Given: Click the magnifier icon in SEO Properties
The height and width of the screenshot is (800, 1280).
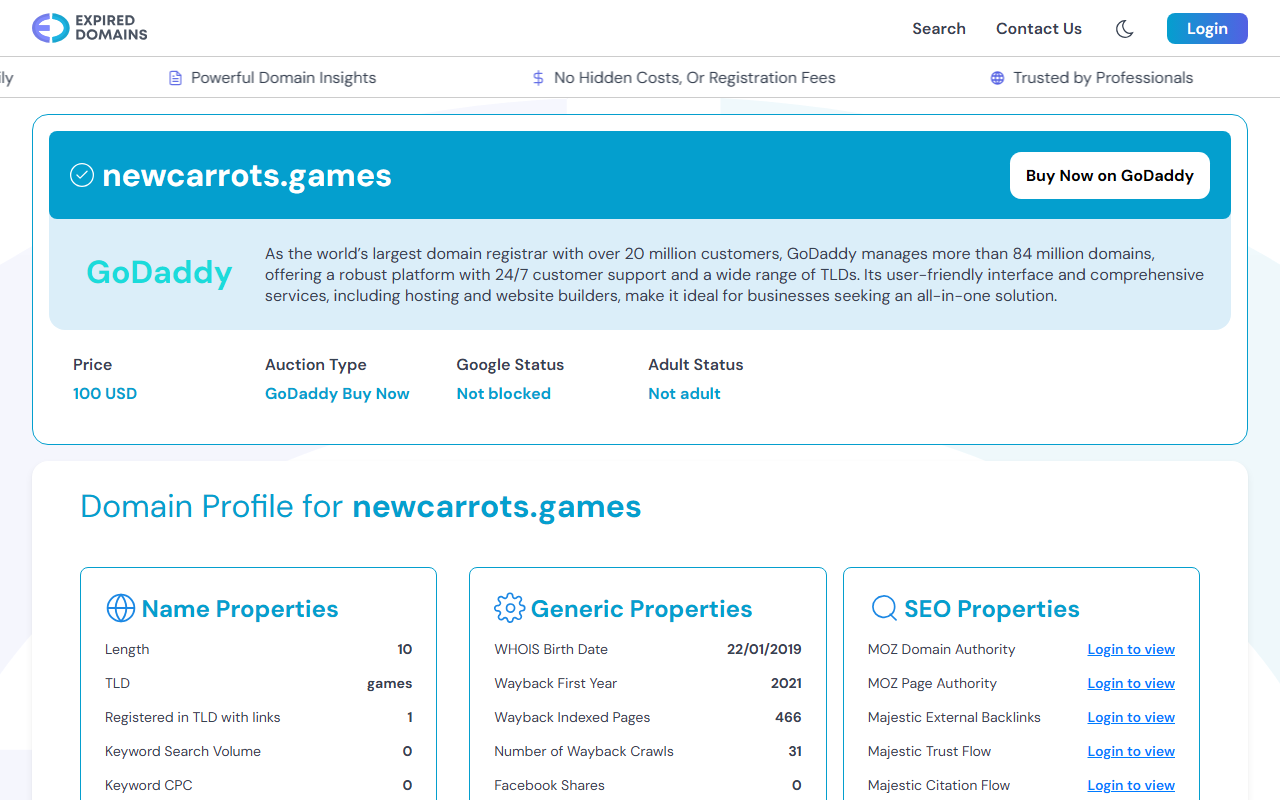Looking at the screenshot, I should point(884,608).
